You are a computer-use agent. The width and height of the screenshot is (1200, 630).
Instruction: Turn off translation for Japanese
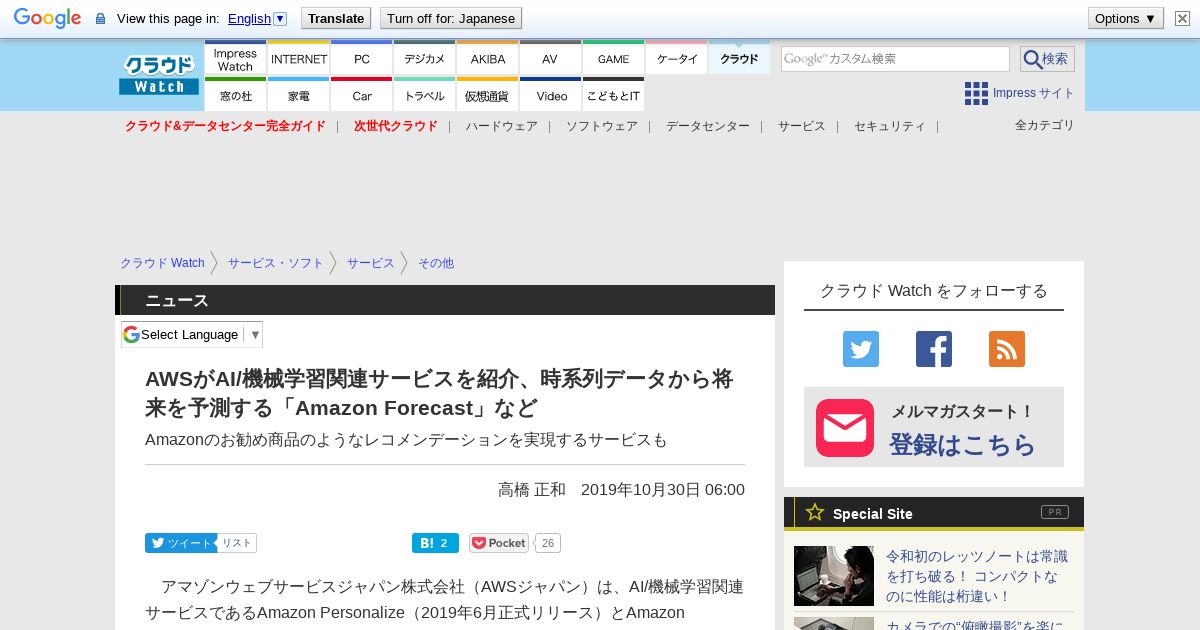click(x=451, y=18)
